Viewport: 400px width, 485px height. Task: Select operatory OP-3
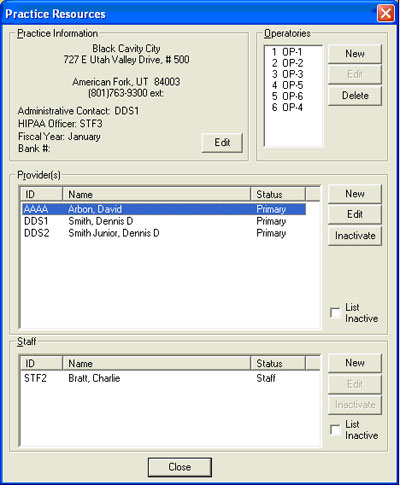(287, 74)
